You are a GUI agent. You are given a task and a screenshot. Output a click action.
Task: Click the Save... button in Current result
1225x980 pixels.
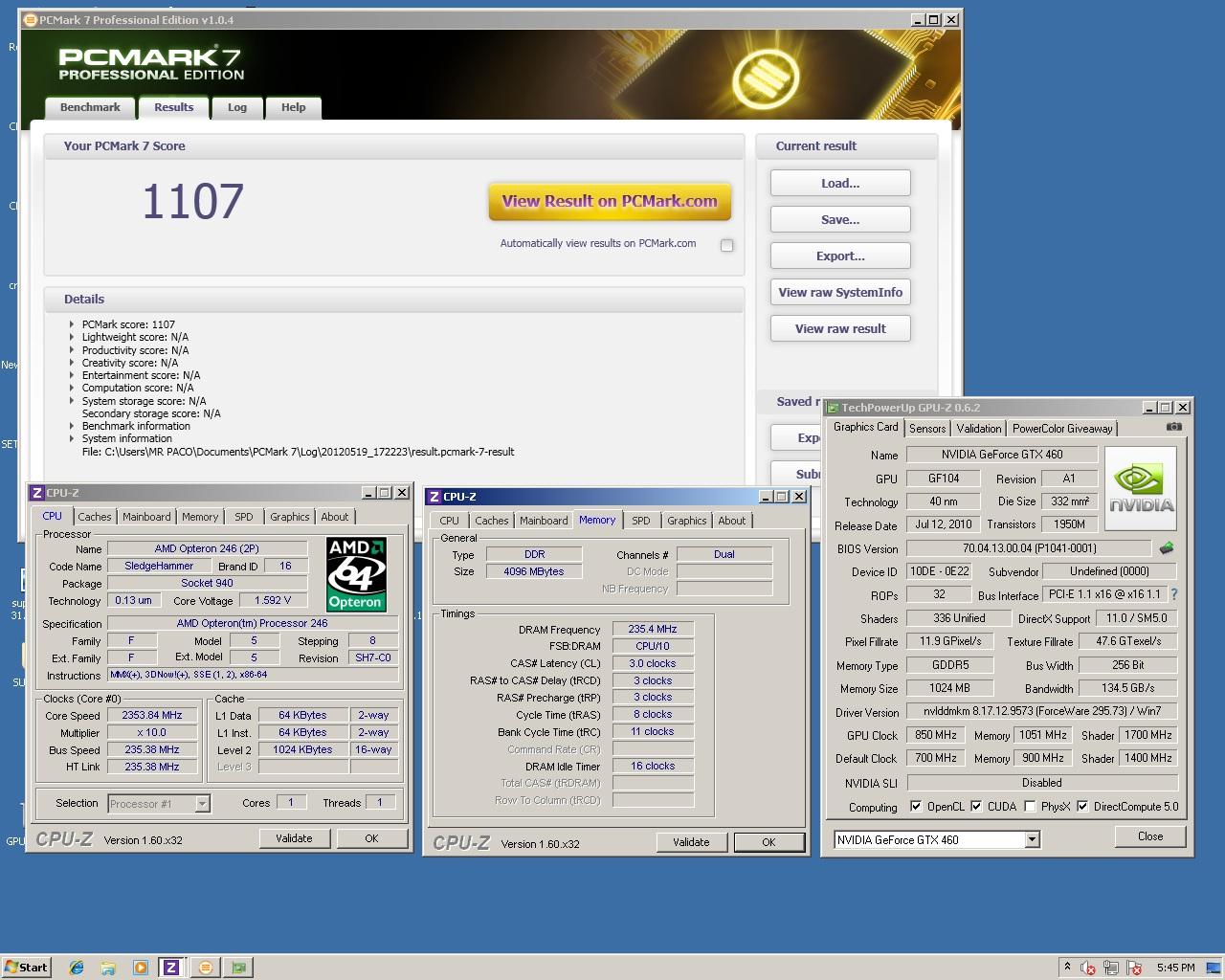[x=840, y=220]
